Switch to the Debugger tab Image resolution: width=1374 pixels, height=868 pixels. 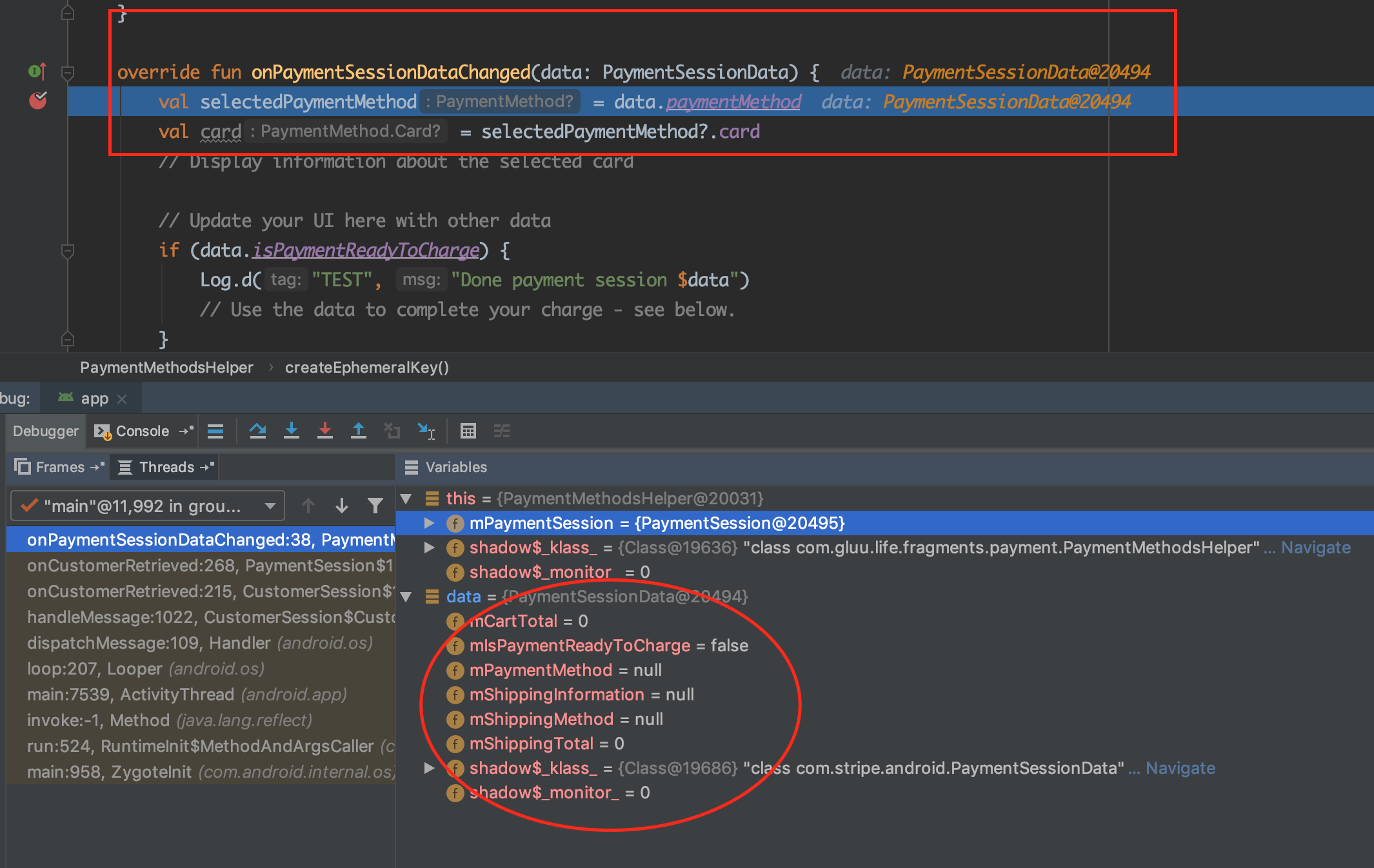point(46,431)
